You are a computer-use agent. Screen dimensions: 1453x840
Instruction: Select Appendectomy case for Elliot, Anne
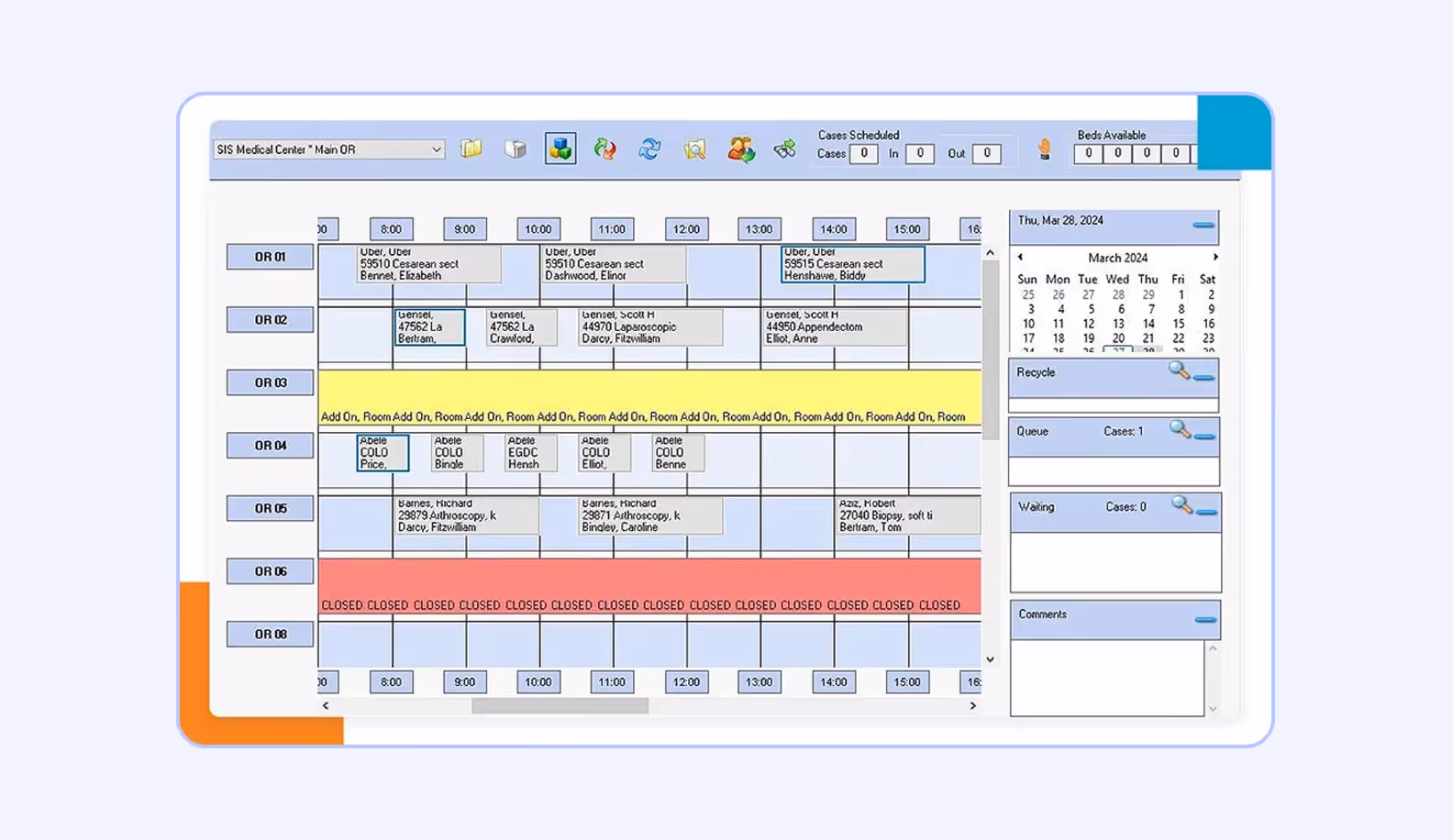[835, 327]
